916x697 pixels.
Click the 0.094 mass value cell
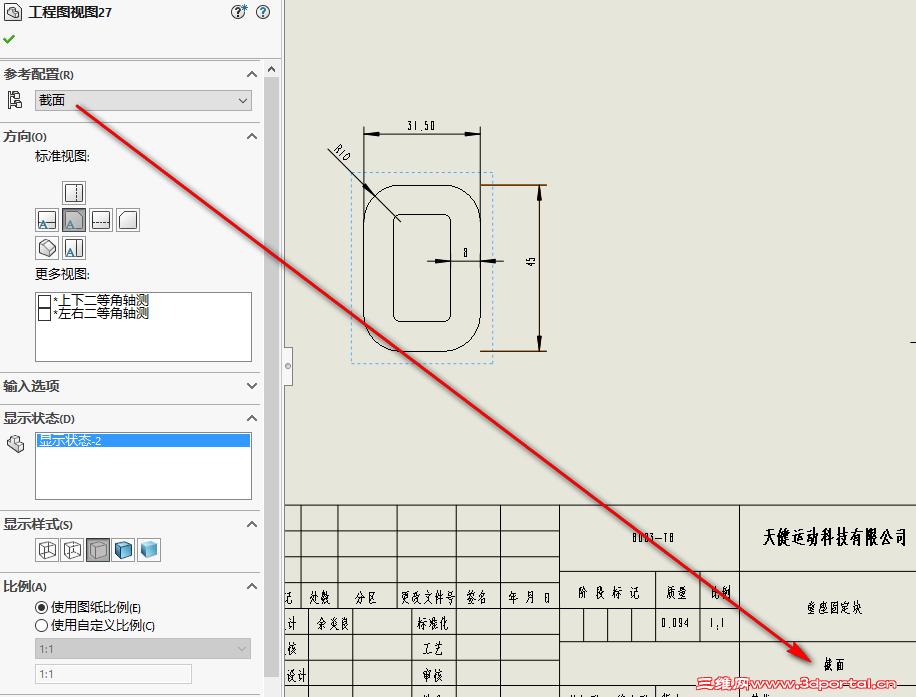click(675, 623)
